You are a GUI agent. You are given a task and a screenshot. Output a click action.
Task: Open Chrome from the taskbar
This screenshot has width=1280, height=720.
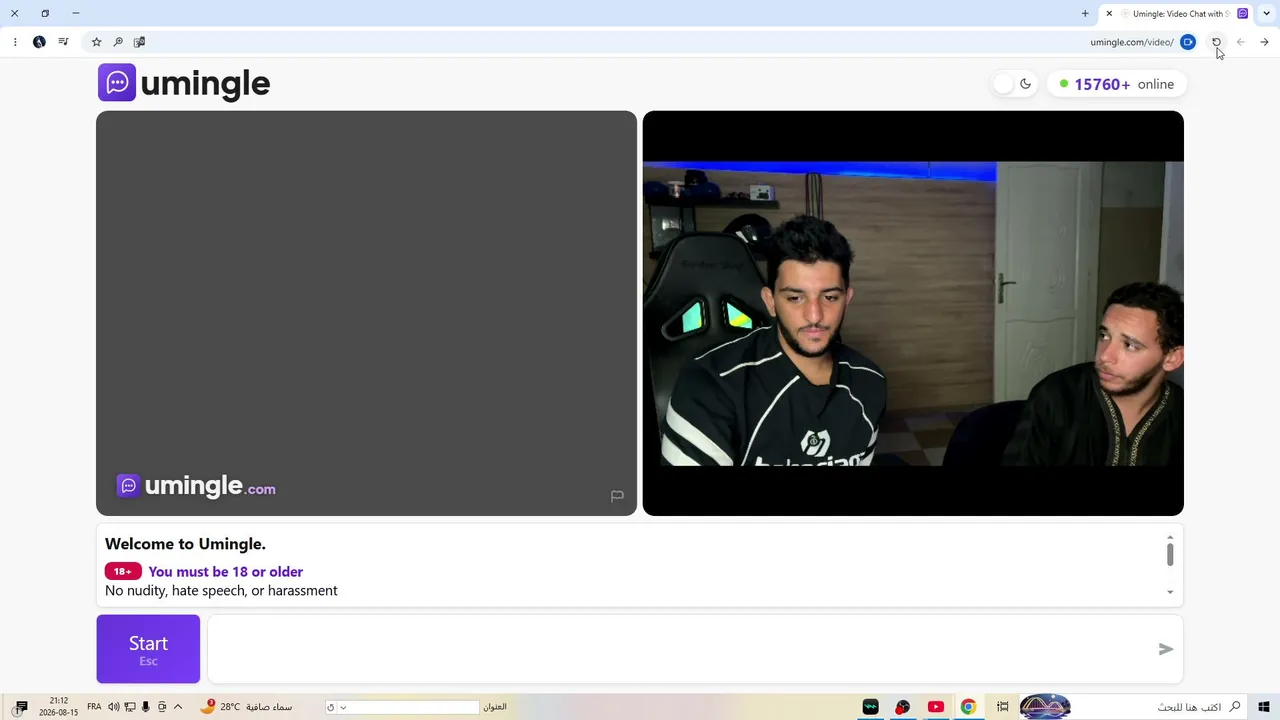coord(968,707)
